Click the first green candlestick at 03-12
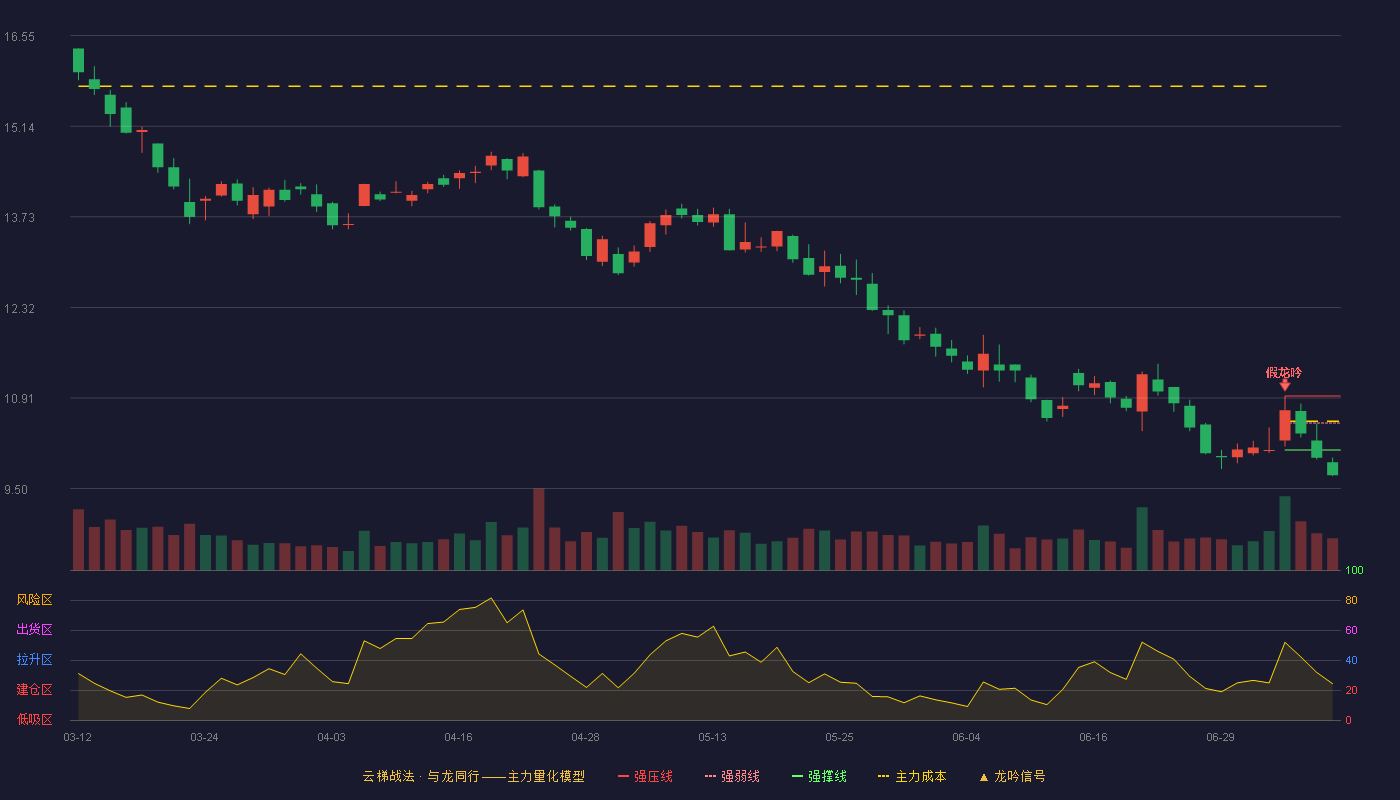Image resolution: width=1400 pixels, height=800 pixels. pos(78,60)
